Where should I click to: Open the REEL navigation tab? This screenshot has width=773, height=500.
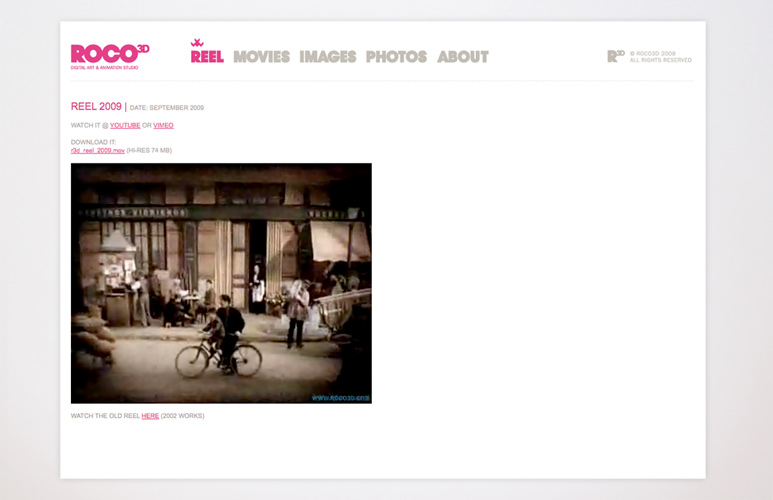pos(207,57)
